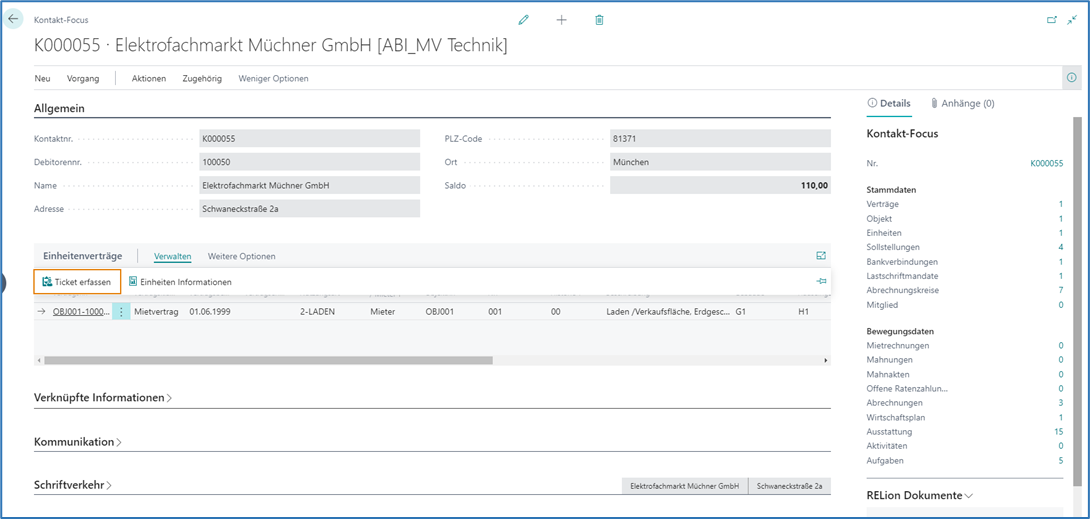Expand the Einheitenverträge section icon
This screenshot has height=519, width=1090.
[821, 256]
